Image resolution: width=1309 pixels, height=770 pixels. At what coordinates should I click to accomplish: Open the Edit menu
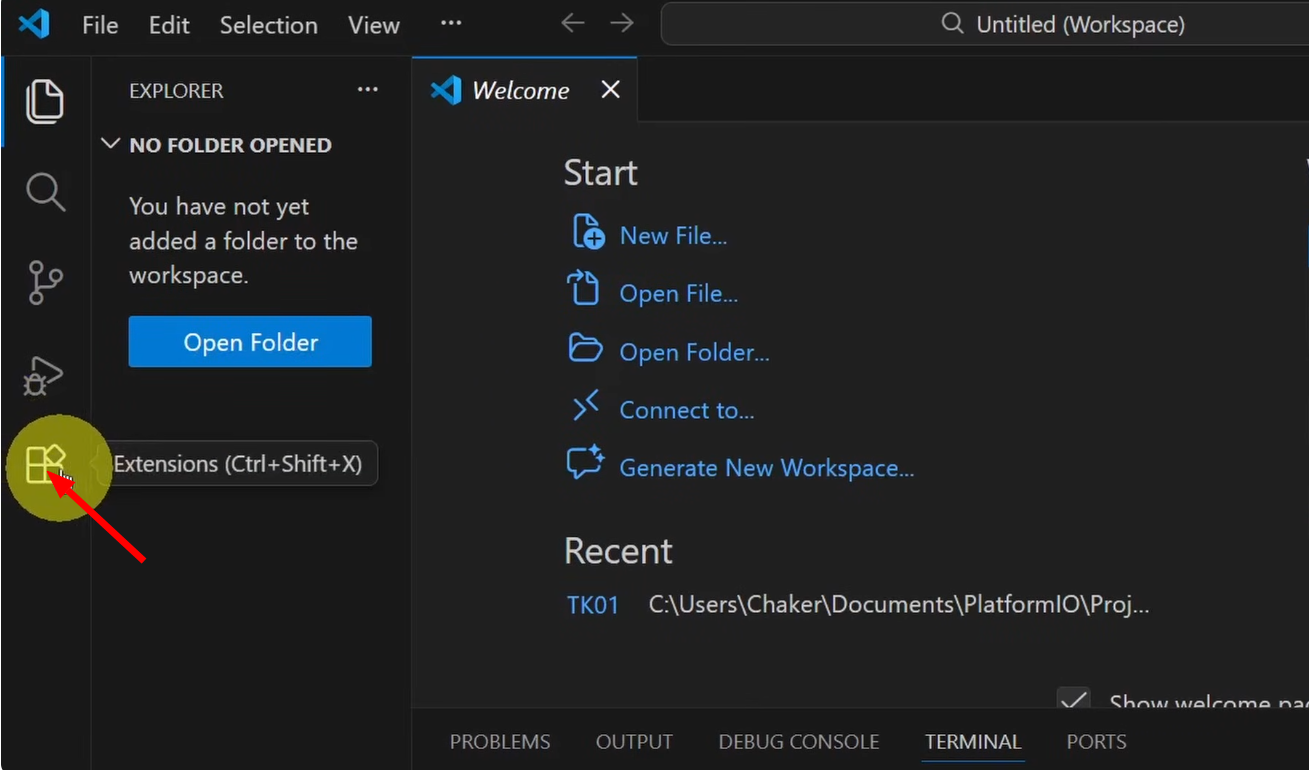[169, 25]
